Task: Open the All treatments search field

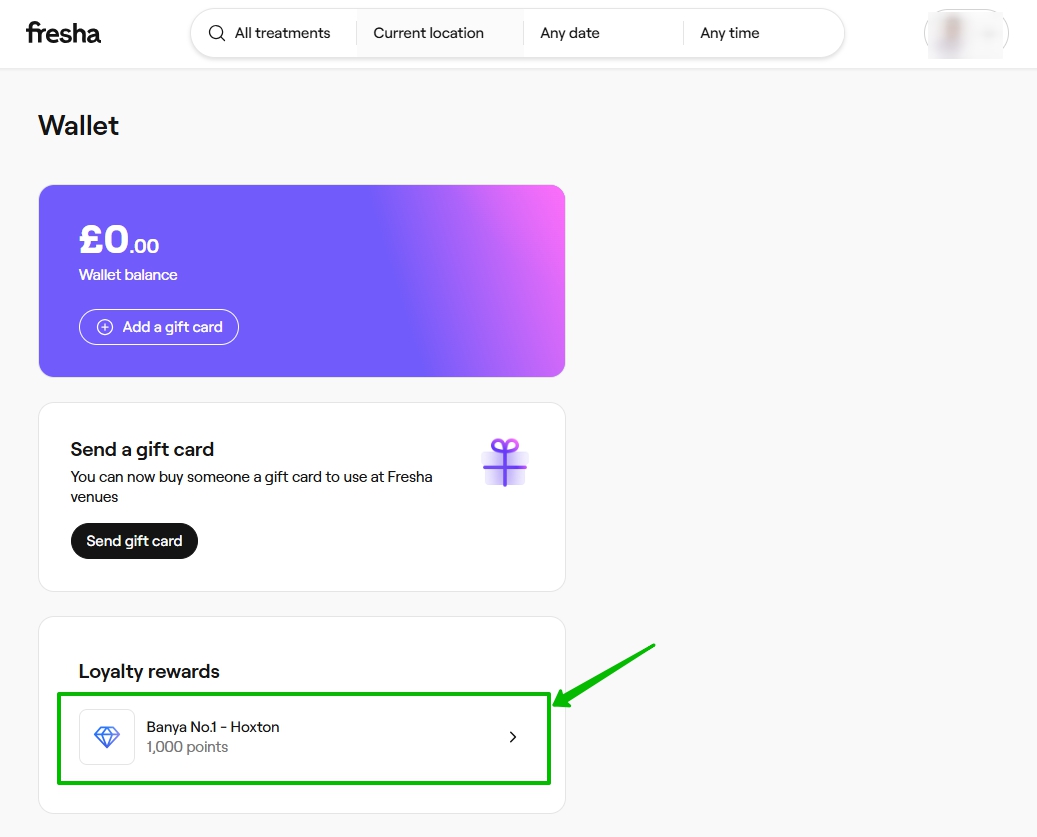Action: pyautogui.click(x=282, y=33)
